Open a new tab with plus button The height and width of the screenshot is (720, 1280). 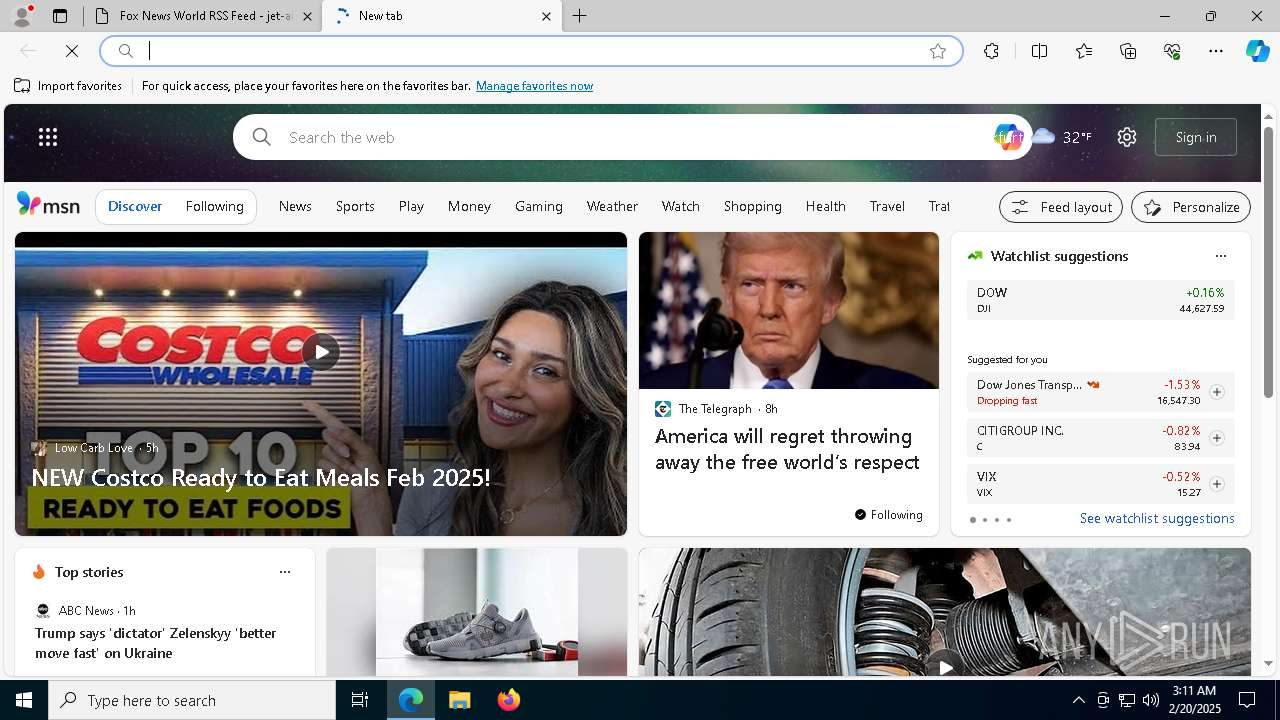[x=580, y=16]
